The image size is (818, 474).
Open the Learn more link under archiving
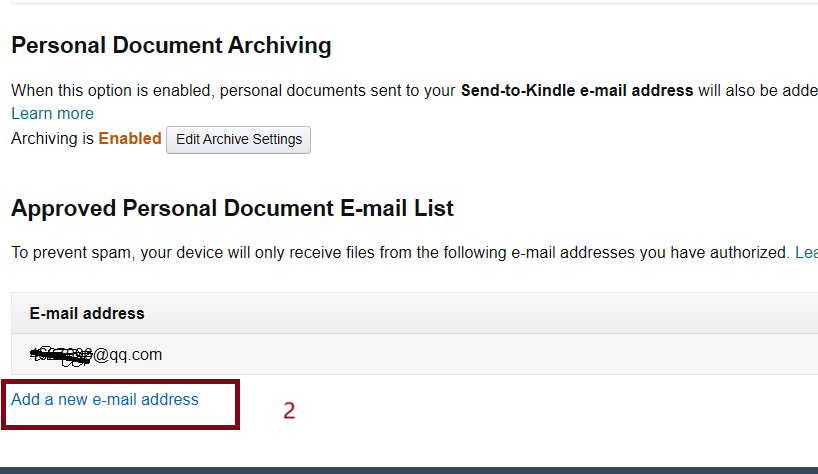pos(52,114)
